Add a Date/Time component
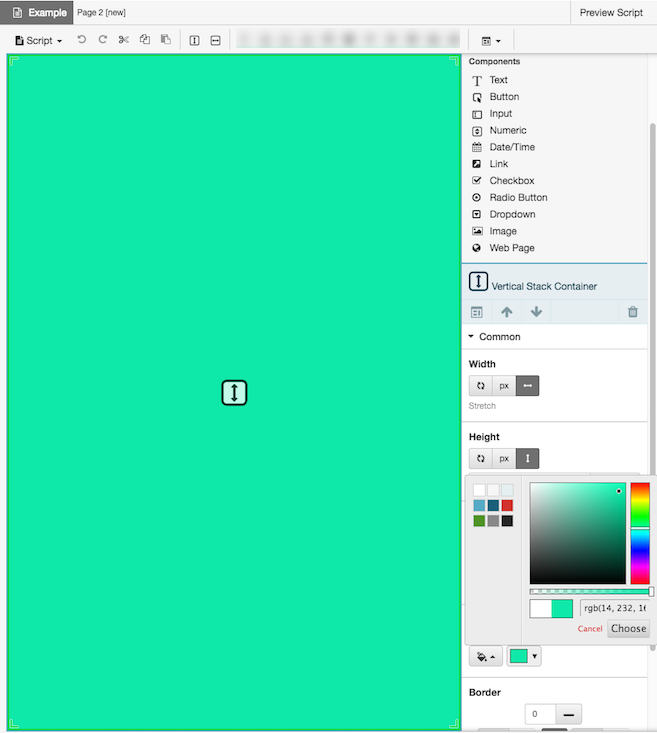Image resolution: width=657 pixels, height=733 pixels. (512, 147)
